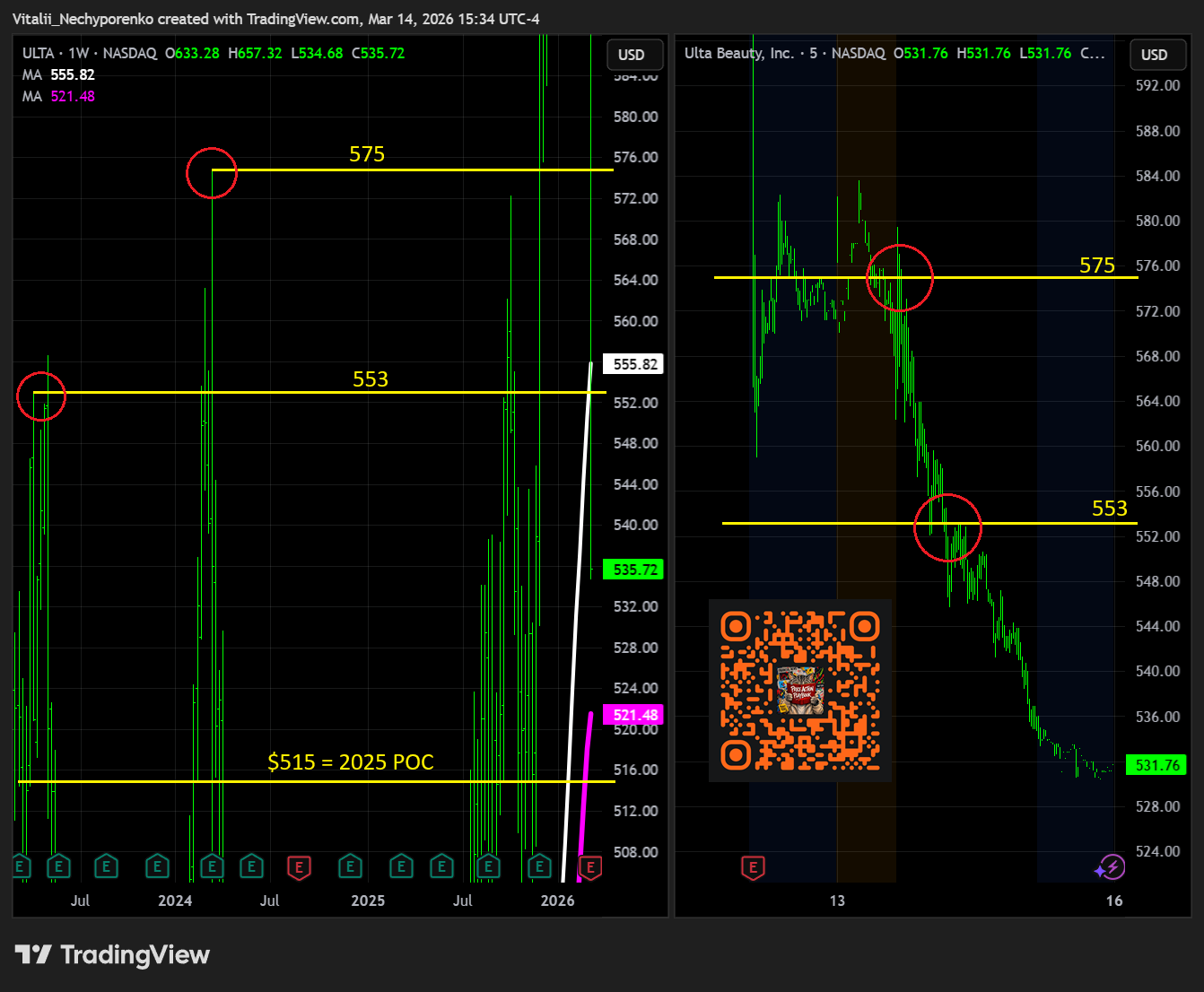Select the MA 555.82 indicator legend
The height and width of the screenshot is (992, 1204).
point(58,74)
